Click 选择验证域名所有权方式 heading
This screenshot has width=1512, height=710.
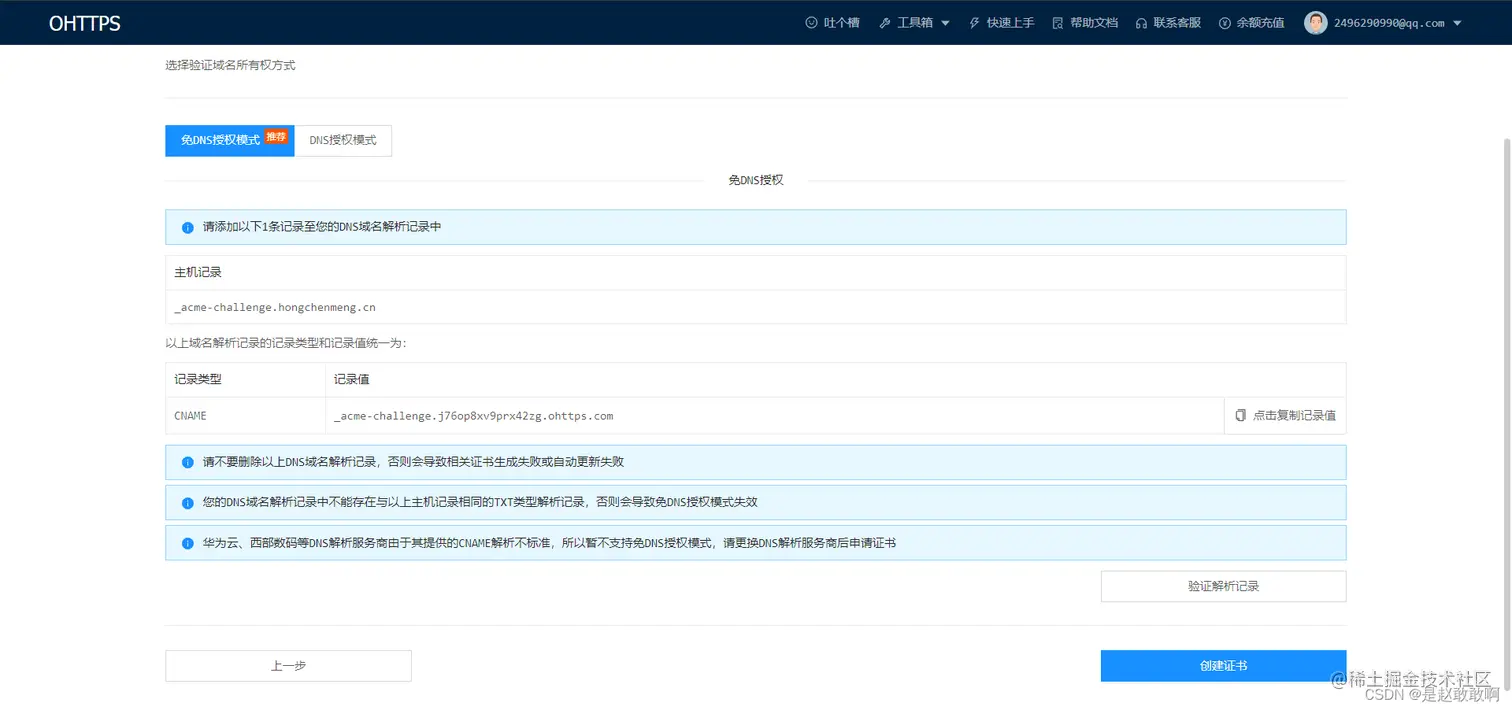[x=230, y=65]
